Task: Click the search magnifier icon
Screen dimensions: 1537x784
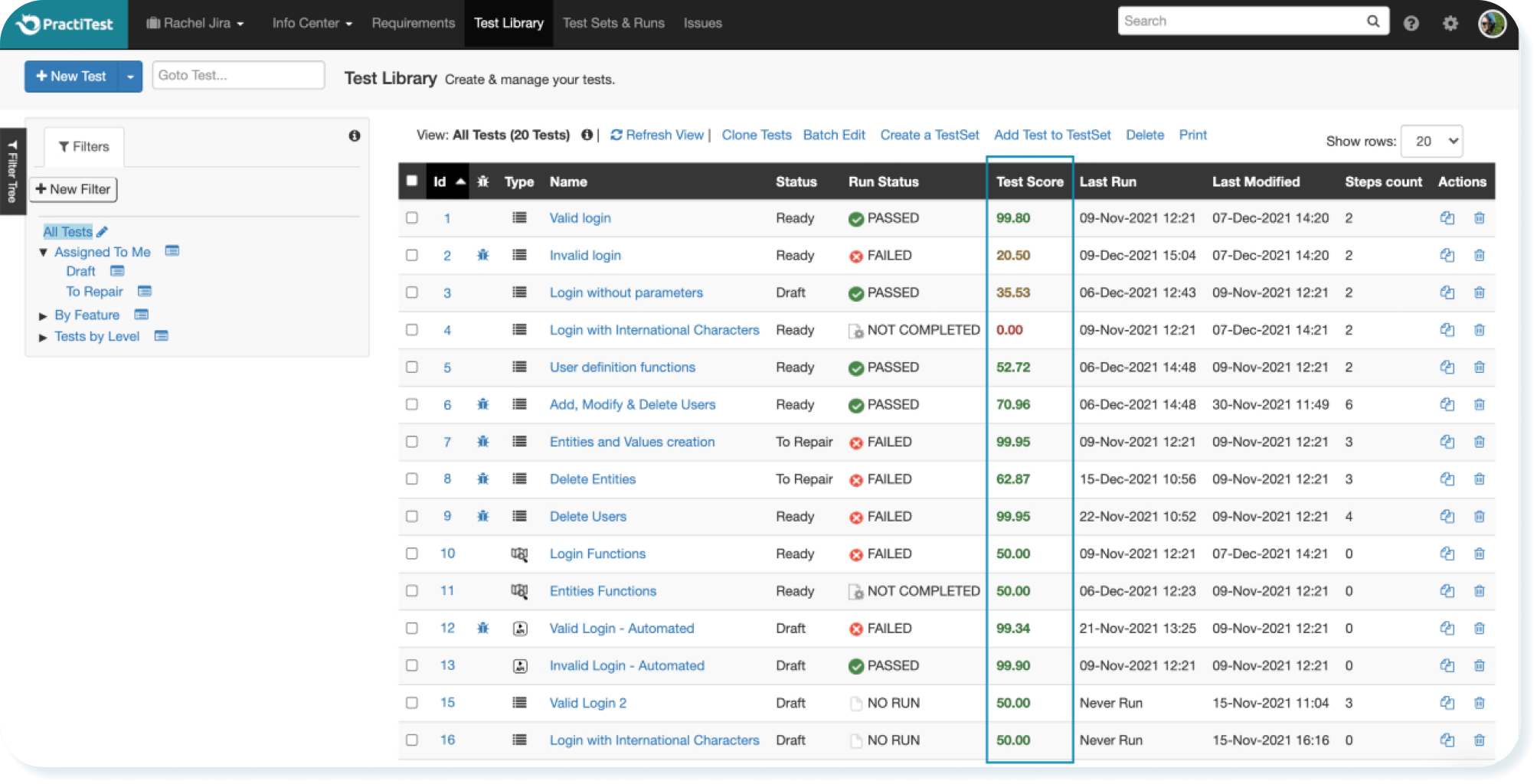Action: pyautogui.click(x=1373, y=21)
